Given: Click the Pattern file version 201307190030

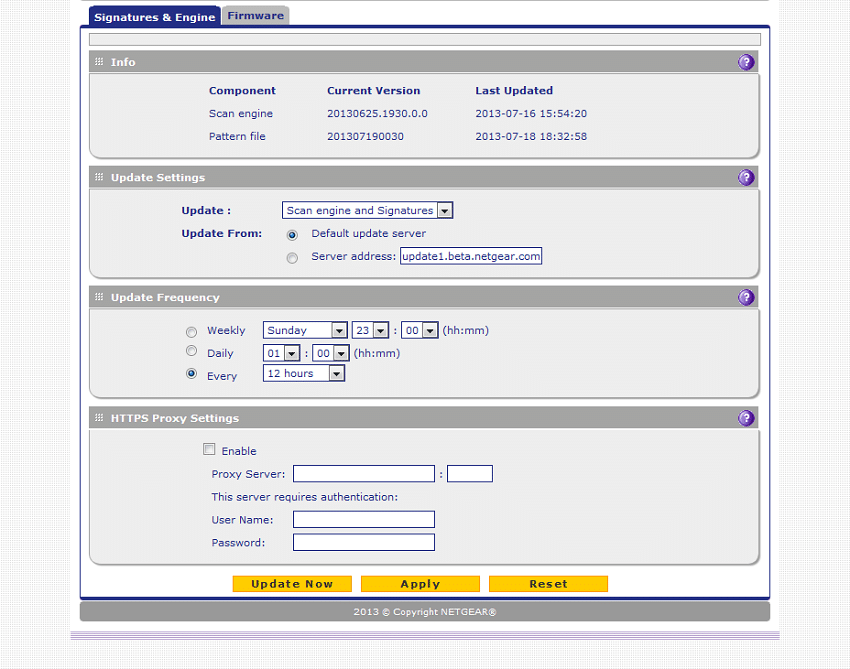Looking at the screenshot, I should [x=365, y=136].
